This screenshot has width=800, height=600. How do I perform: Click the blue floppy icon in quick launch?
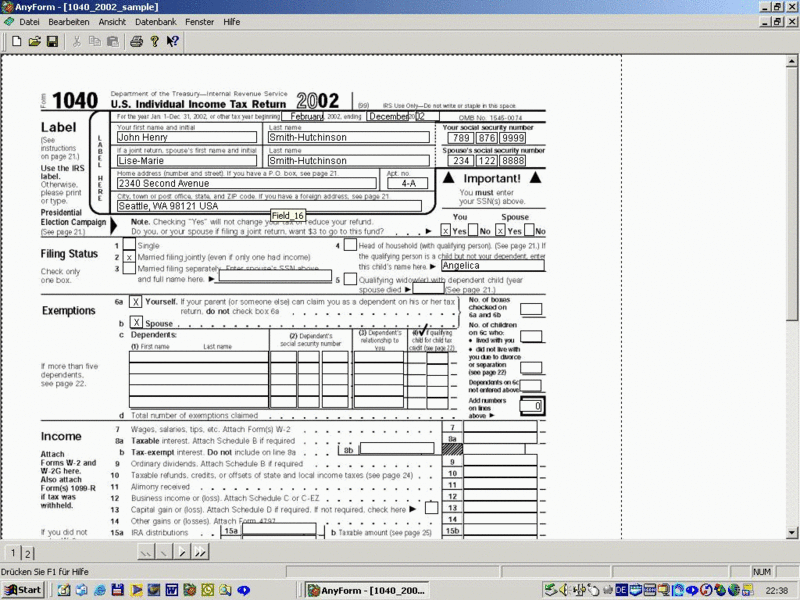click(x=117, y=590)
